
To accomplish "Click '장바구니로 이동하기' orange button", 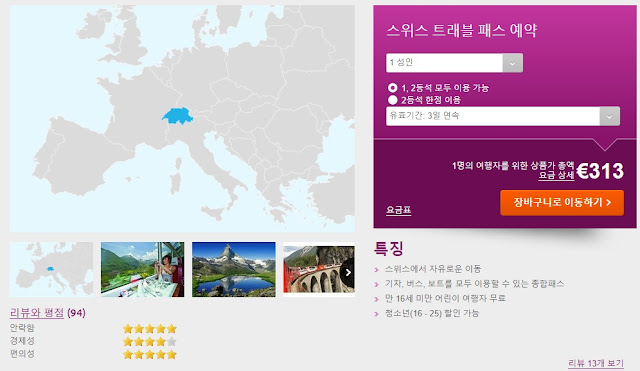I will [x=562, y=202].
